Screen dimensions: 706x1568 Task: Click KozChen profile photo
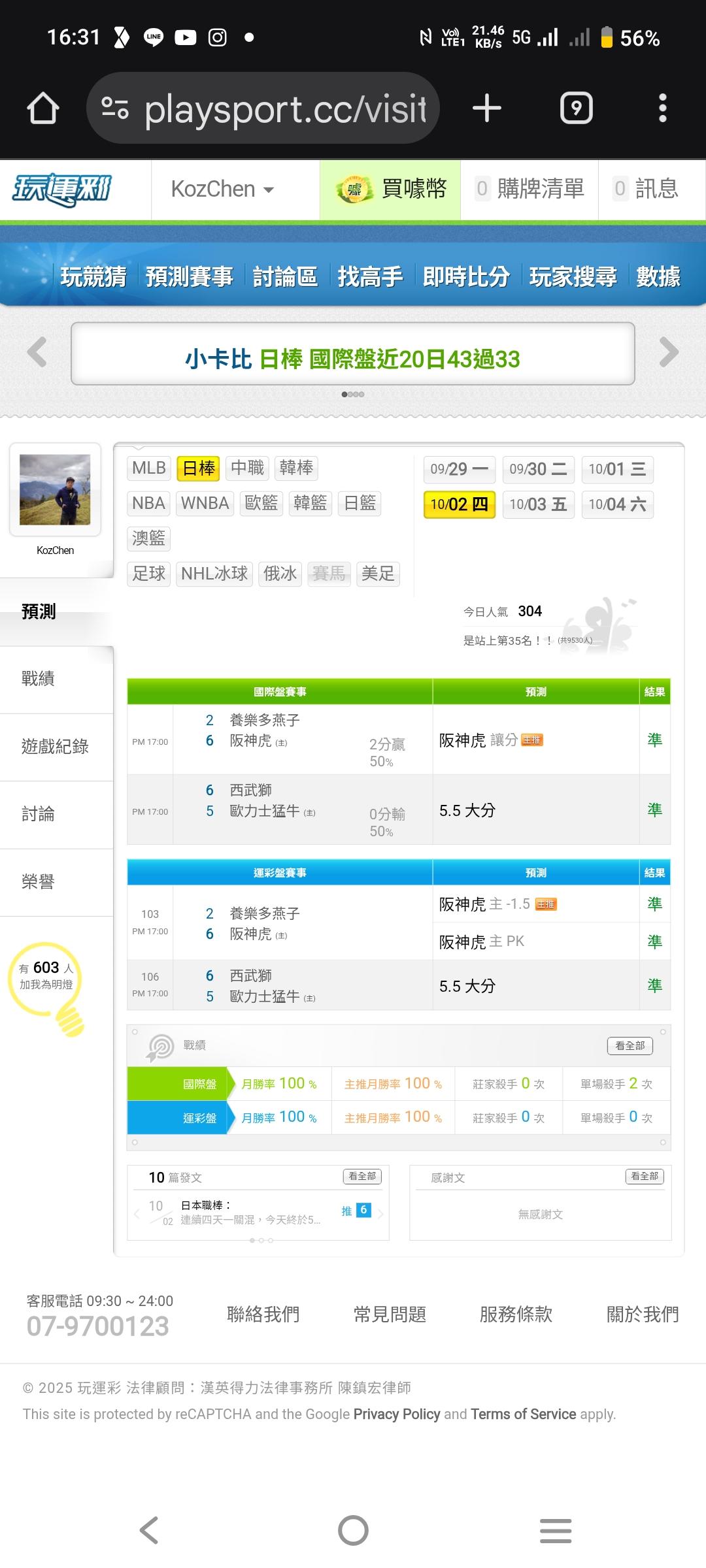pos(55,489)
